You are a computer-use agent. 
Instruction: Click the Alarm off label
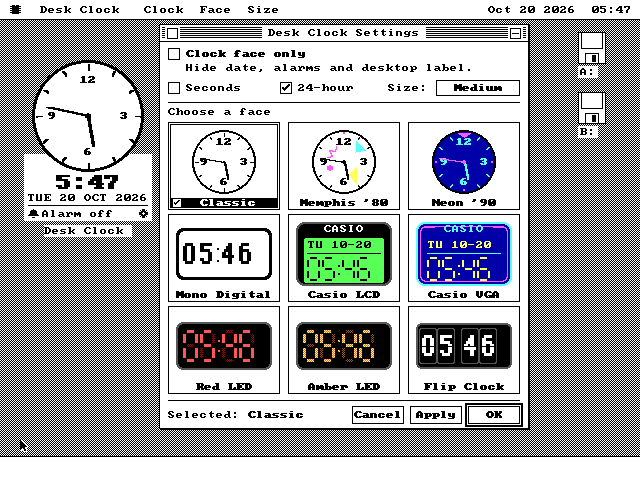click(76, 213)
